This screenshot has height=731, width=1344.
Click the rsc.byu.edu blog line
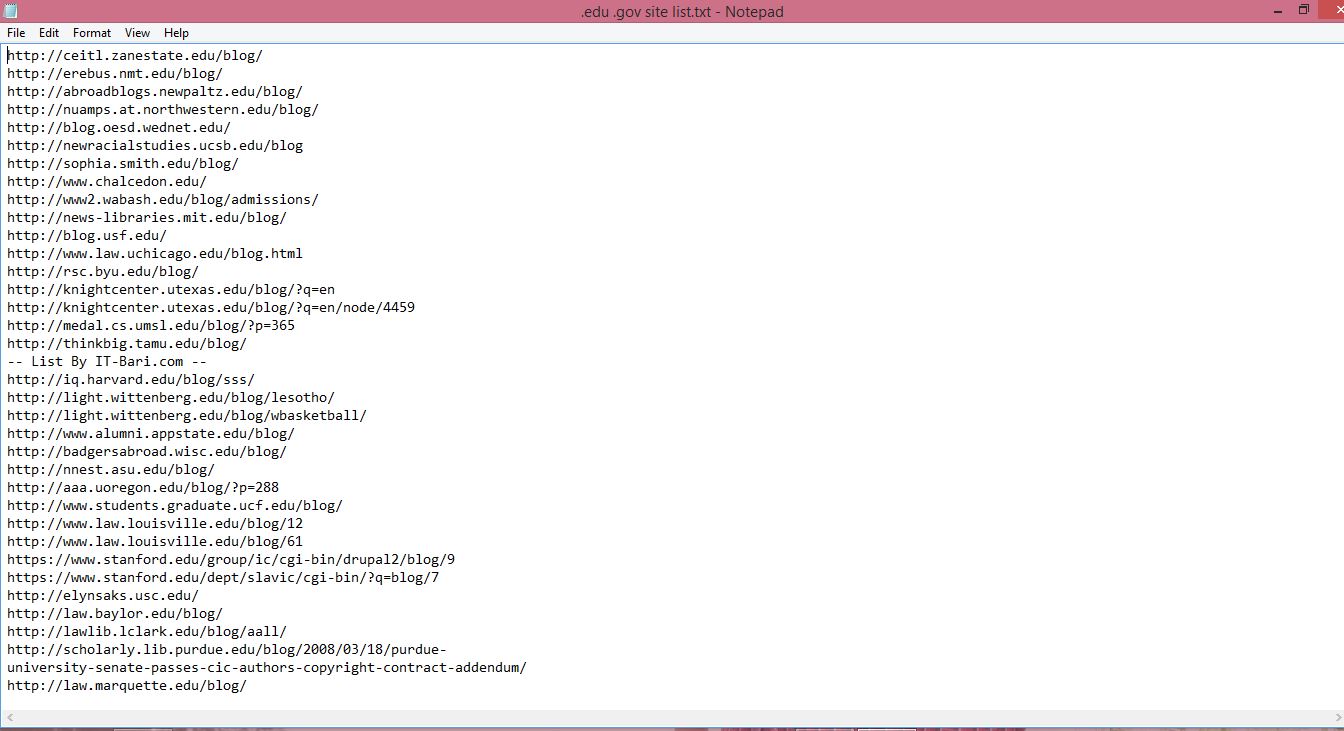coord(103,272)
